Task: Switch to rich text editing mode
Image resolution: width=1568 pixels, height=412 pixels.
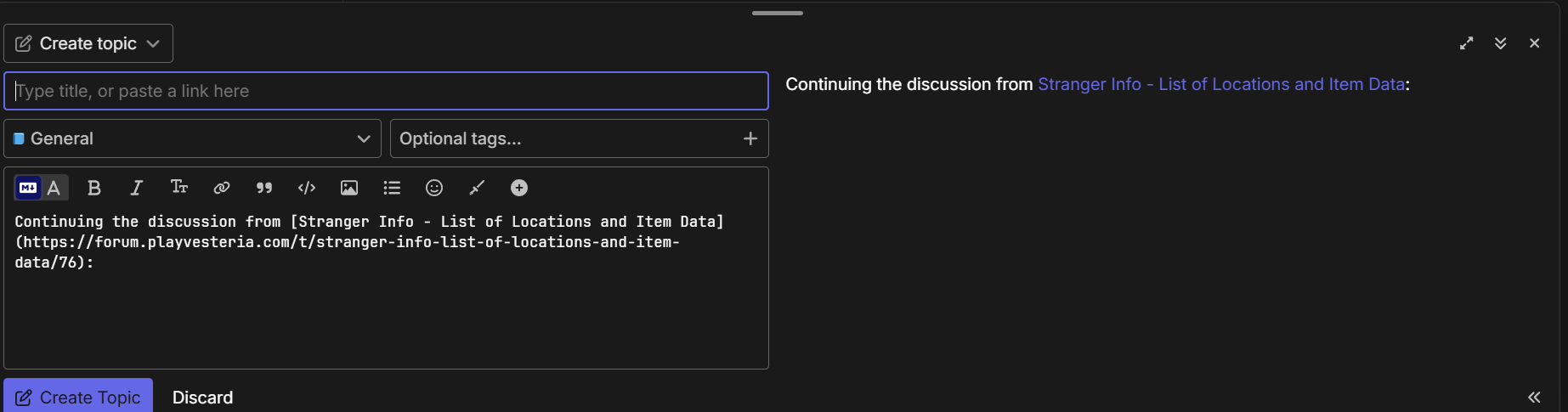Action: click(54, 188)
